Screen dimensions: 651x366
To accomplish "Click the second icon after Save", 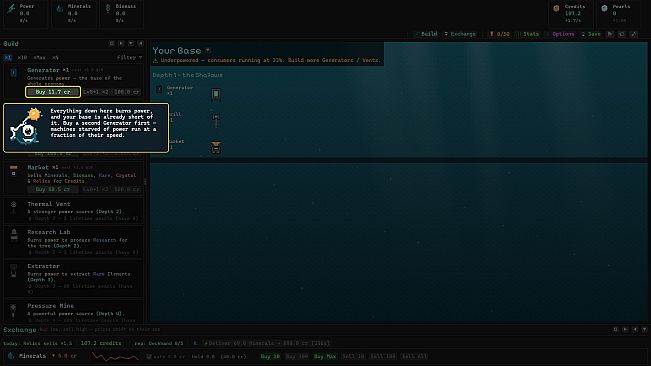I will pyautogui.click(x=622, y=34).
